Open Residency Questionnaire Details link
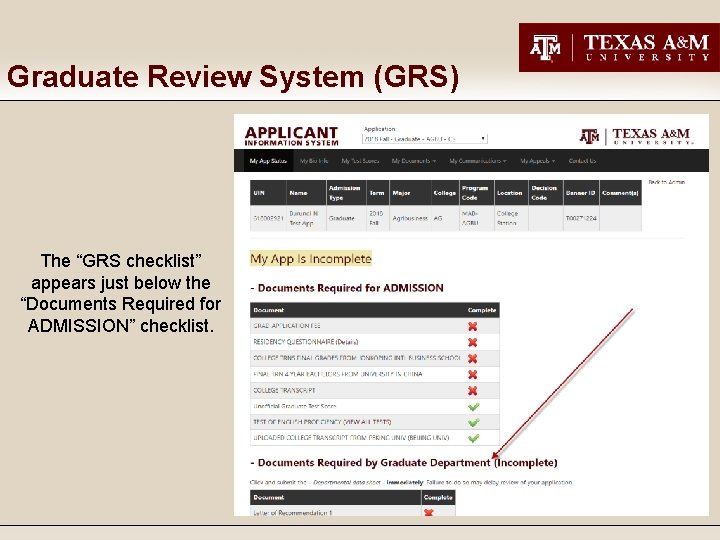The image size is (720, 540). [x=347, y=342]
